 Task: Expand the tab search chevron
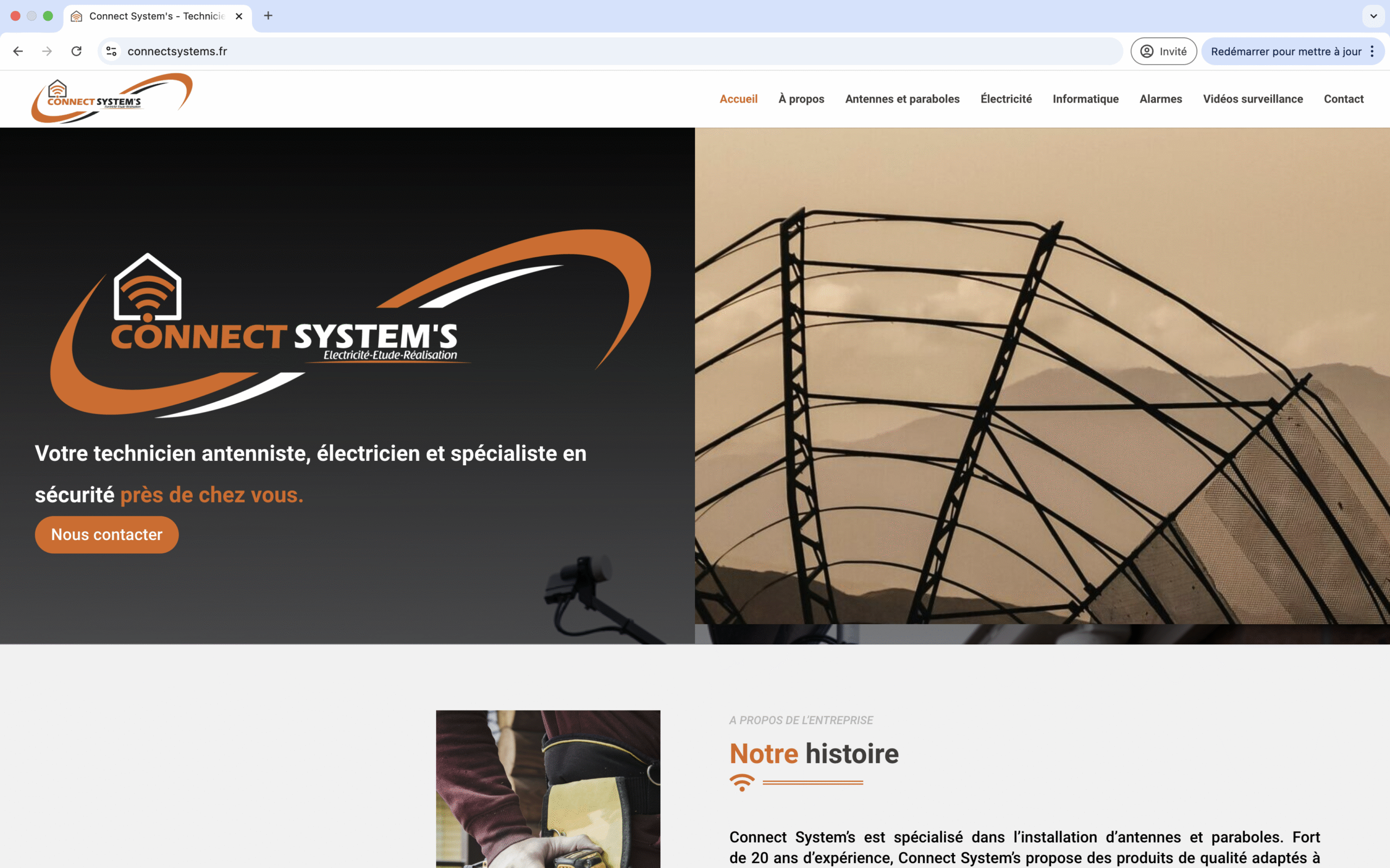pyautogui.click(x=1373, y=16)
